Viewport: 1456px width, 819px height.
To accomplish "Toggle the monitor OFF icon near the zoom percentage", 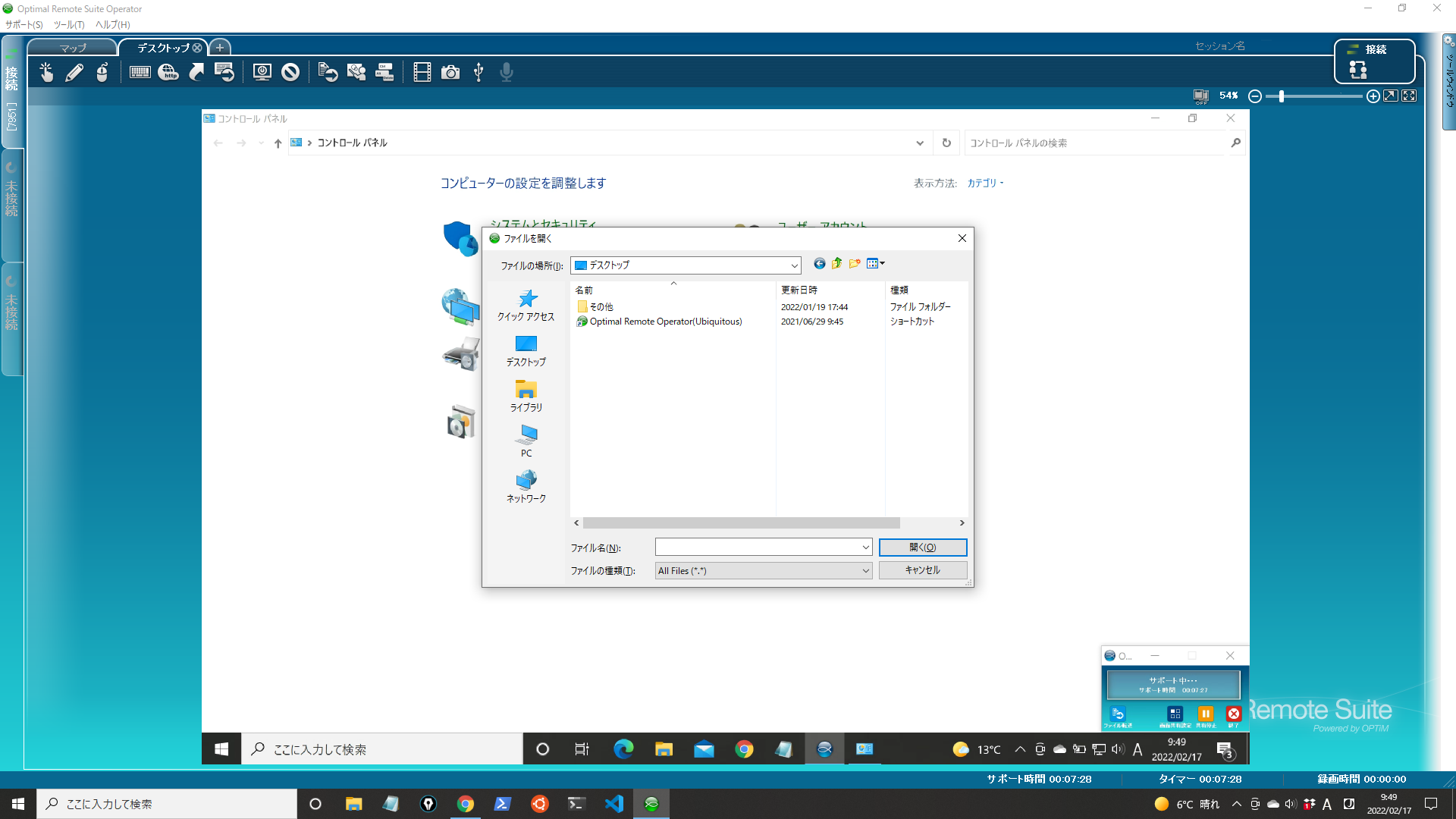I will tap(1201, 96).
